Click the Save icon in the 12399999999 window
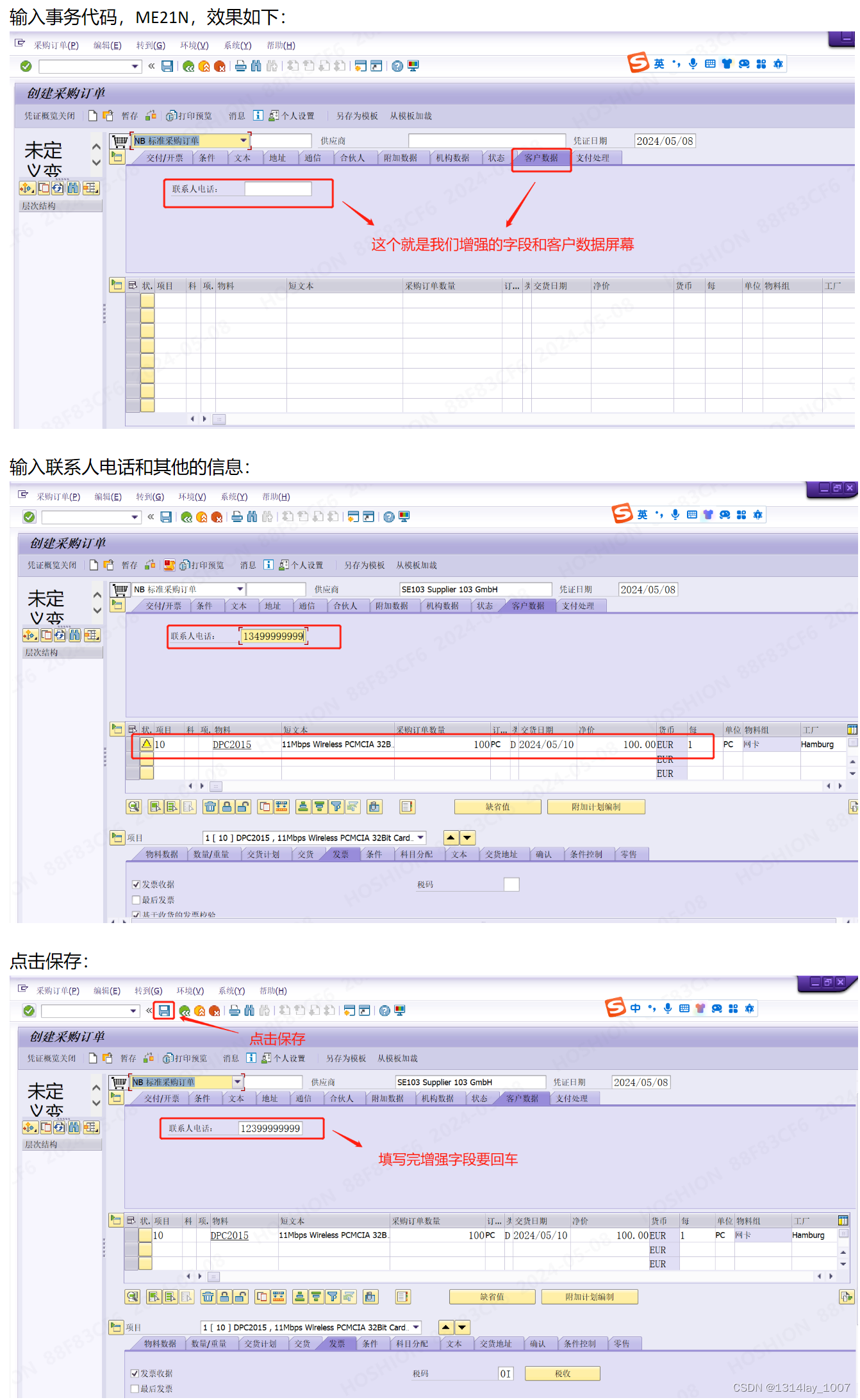860x1400 pixels. pos(164,1011)
